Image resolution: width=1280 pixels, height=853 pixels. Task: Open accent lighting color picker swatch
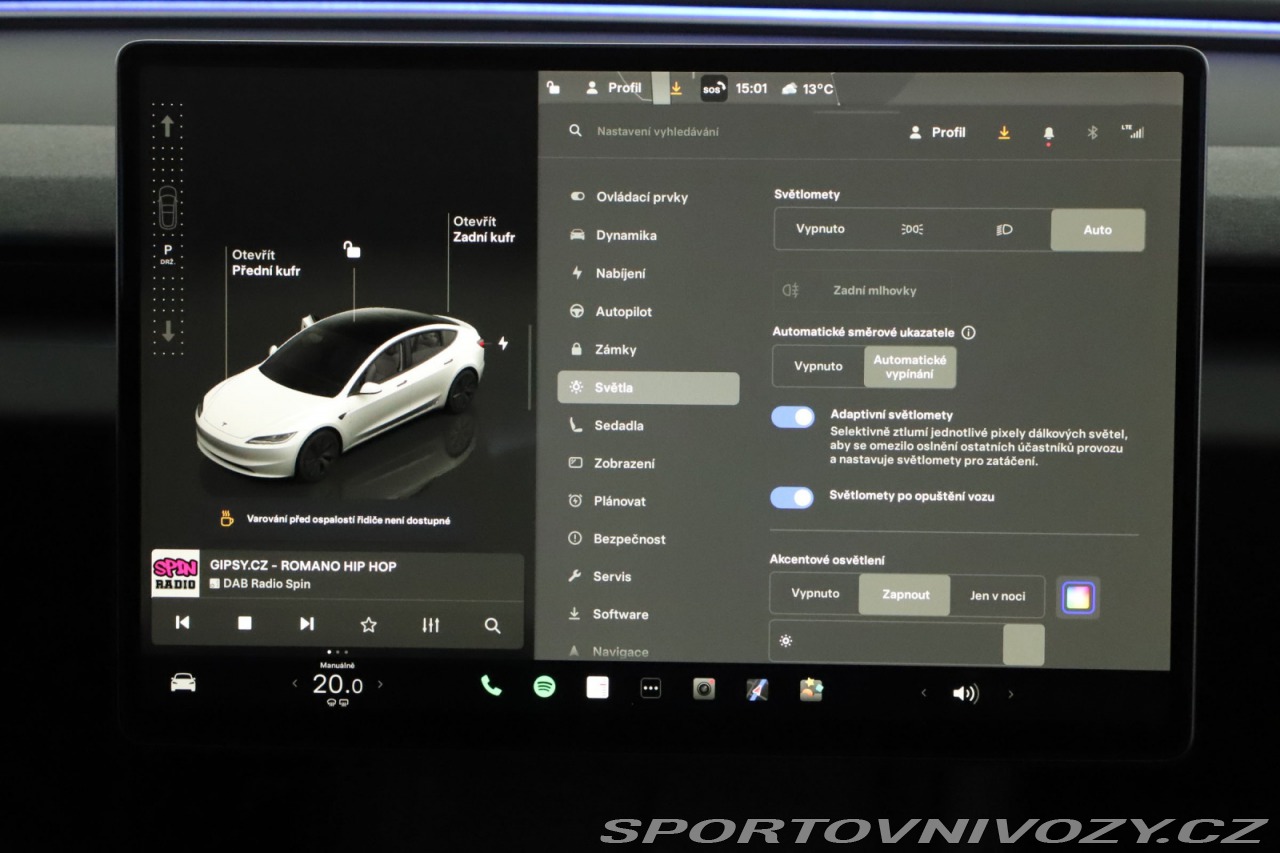point(1079,598)
